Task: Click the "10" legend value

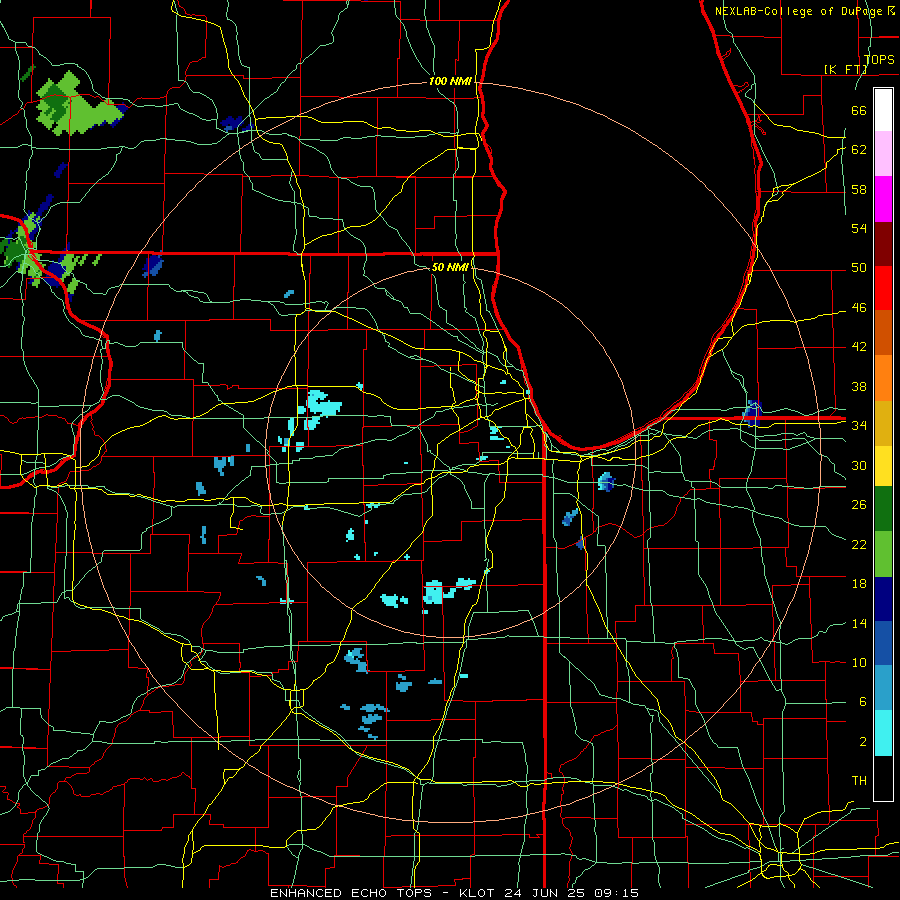Action: pos(859,662)
